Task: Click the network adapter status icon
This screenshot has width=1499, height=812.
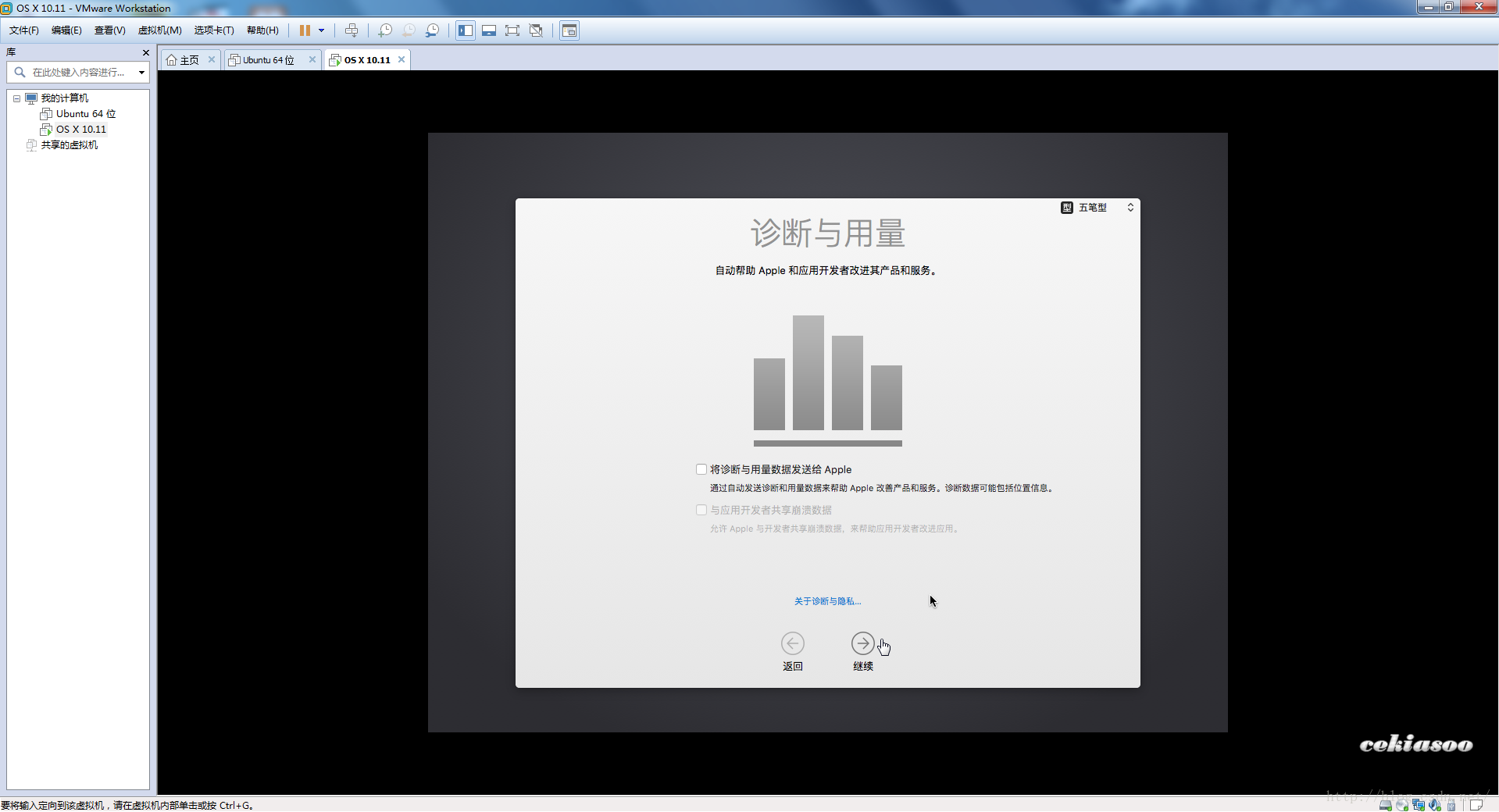Action: coord(1419,805)
